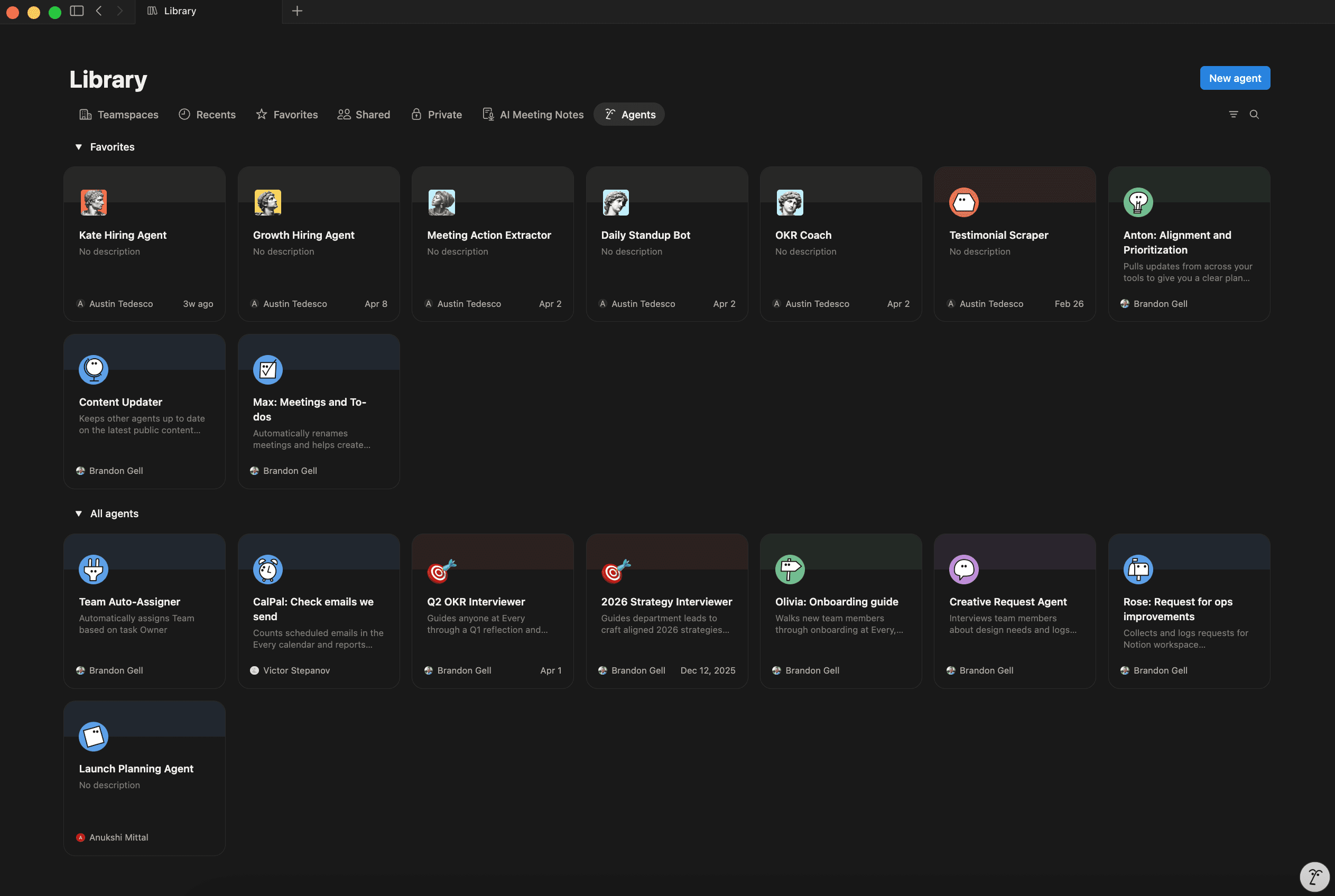Toggle the sidebar panel icon
Viewport: 1335px width, 896px height.
coord(77,11)
